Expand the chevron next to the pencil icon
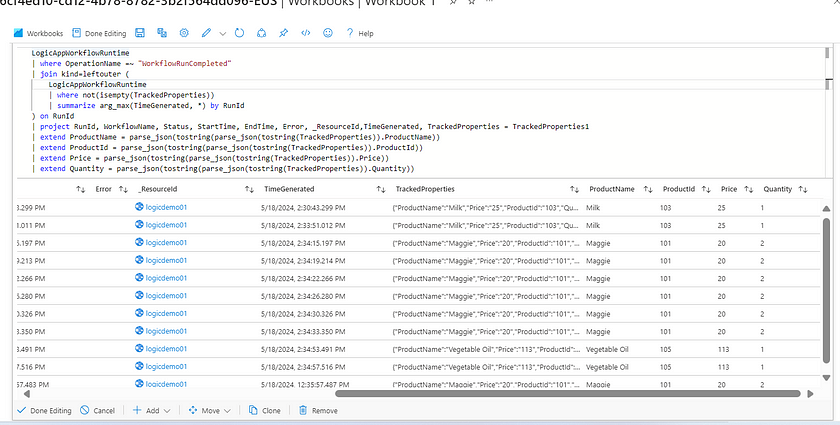This screenshot has height=425, width=840. pyautogui.click(x=223, y=34)
